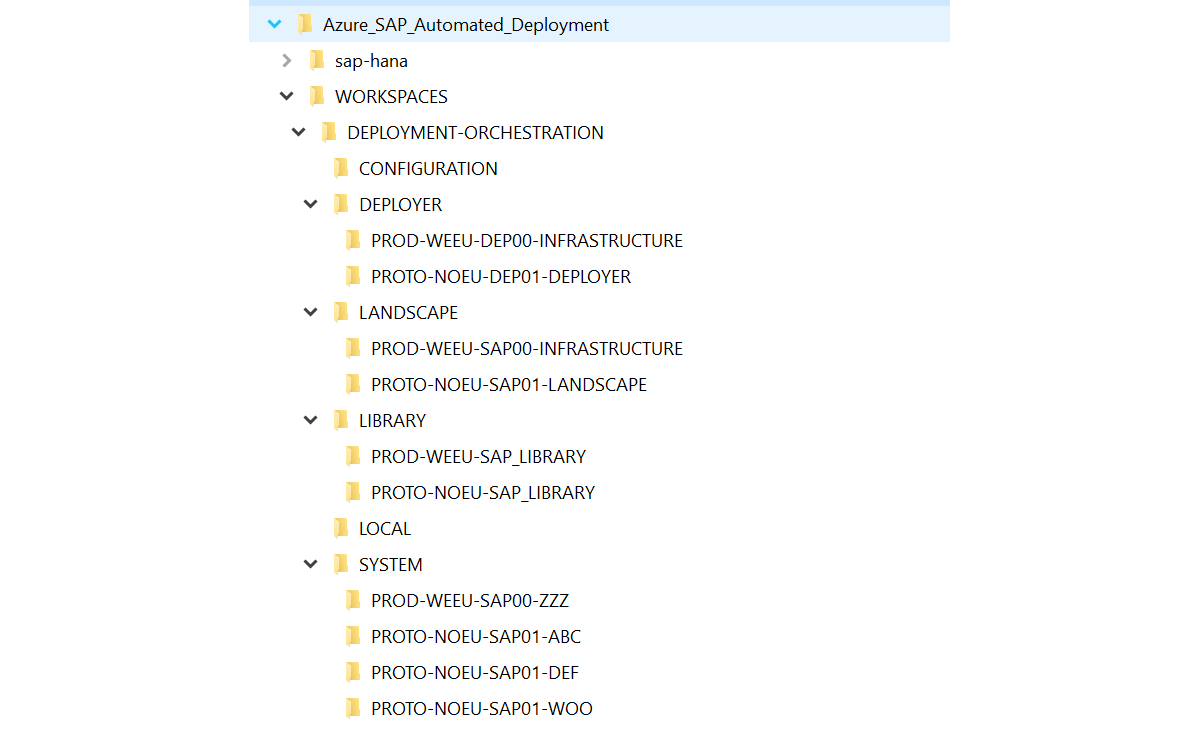Click folder icon of PROTO-NOEU-SAP01-LANDSCAPE
1200x729 pixels.
[353, 385]
